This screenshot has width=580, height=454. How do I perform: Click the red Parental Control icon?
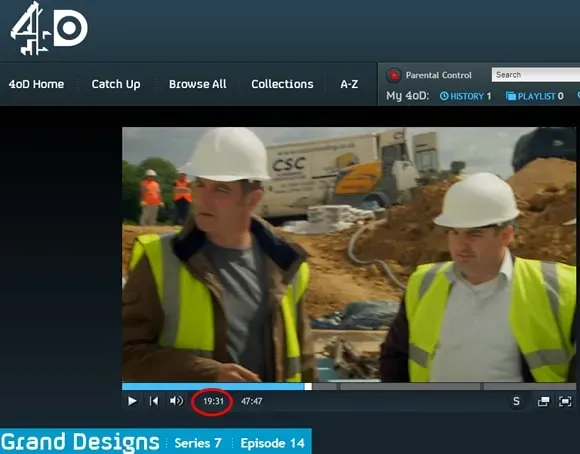393,75
